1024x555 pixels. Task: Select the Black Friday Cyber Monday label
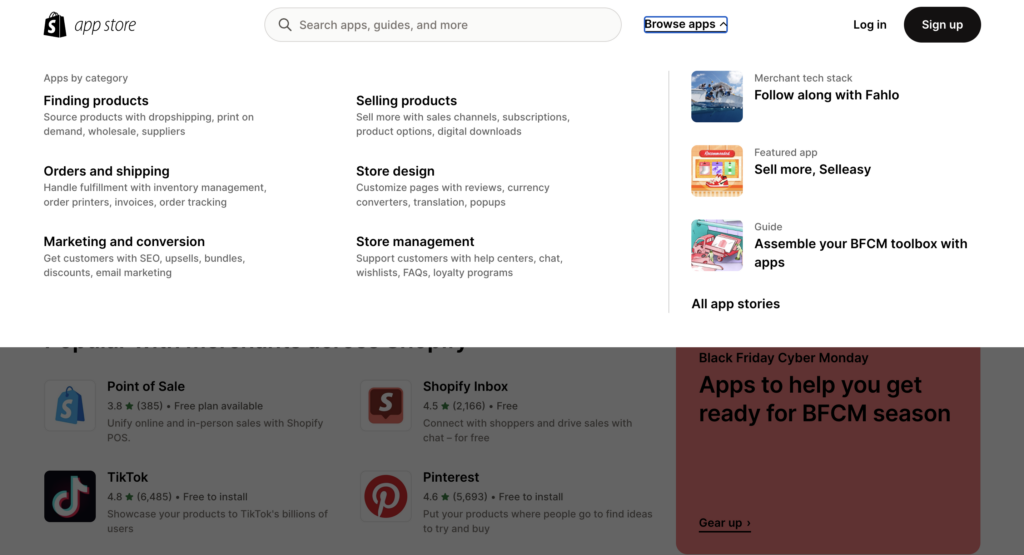click(783, 358)
